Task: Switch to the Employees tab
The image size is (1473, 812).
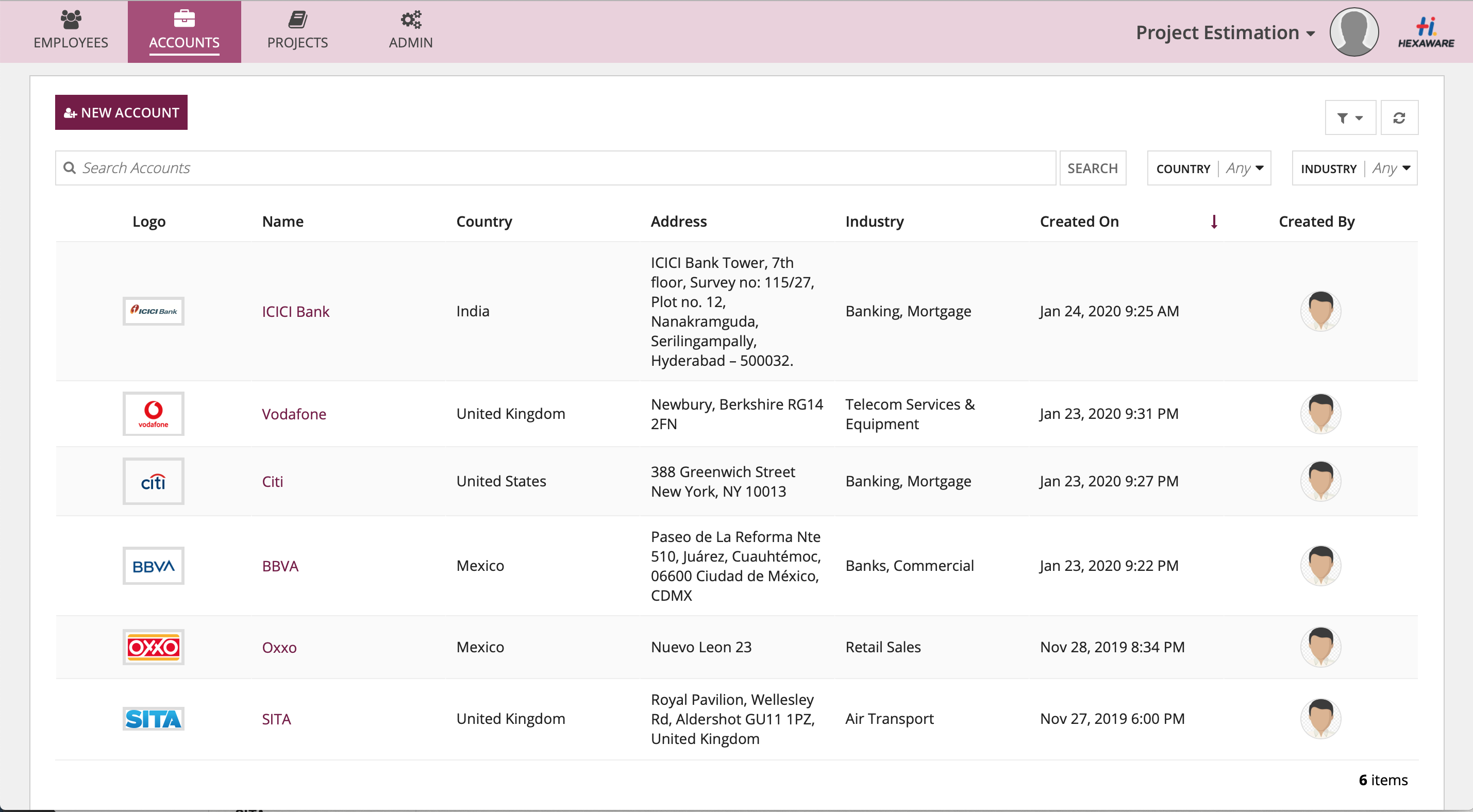Action: click(x=71, y=31)
